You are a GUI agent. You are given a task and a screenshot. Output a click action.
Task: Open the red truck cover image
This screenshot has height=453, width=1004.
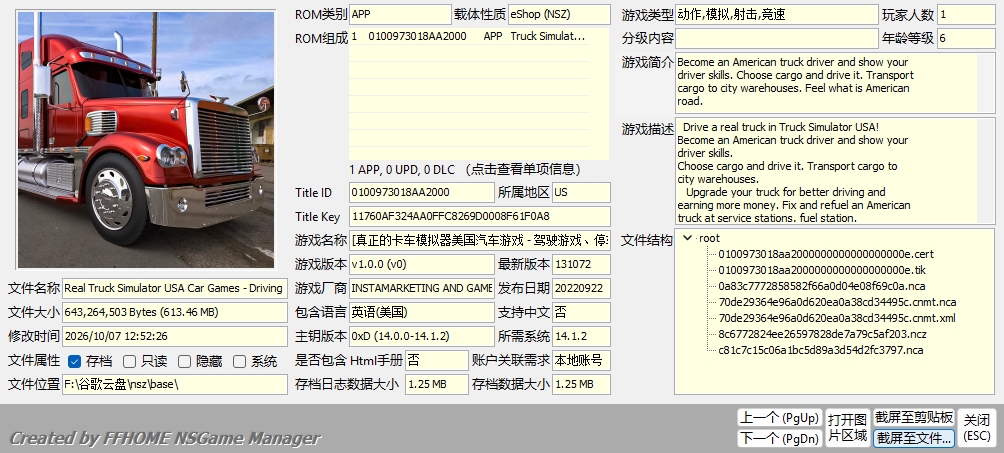[146, 140]
